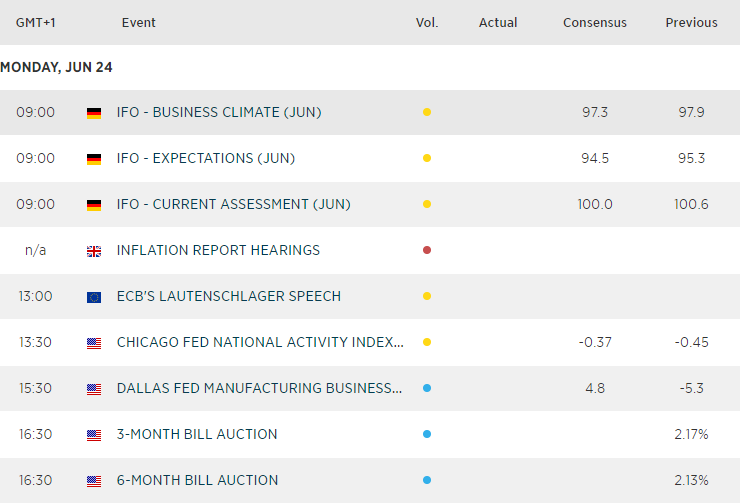Click German flag beside IFO Business Climate
This screenshot has height=503, width=740.
pyautogui.click(x=94, y=113)
